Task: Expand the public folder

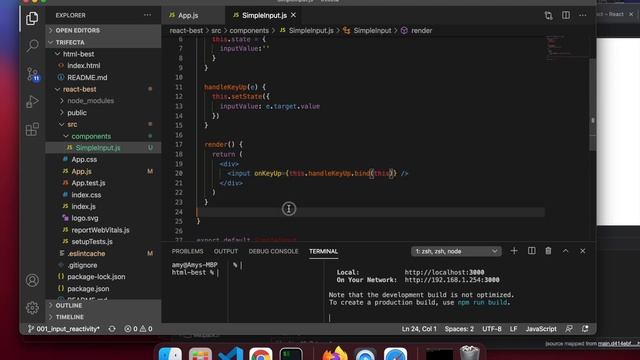Action: click(x=77, y=113)
